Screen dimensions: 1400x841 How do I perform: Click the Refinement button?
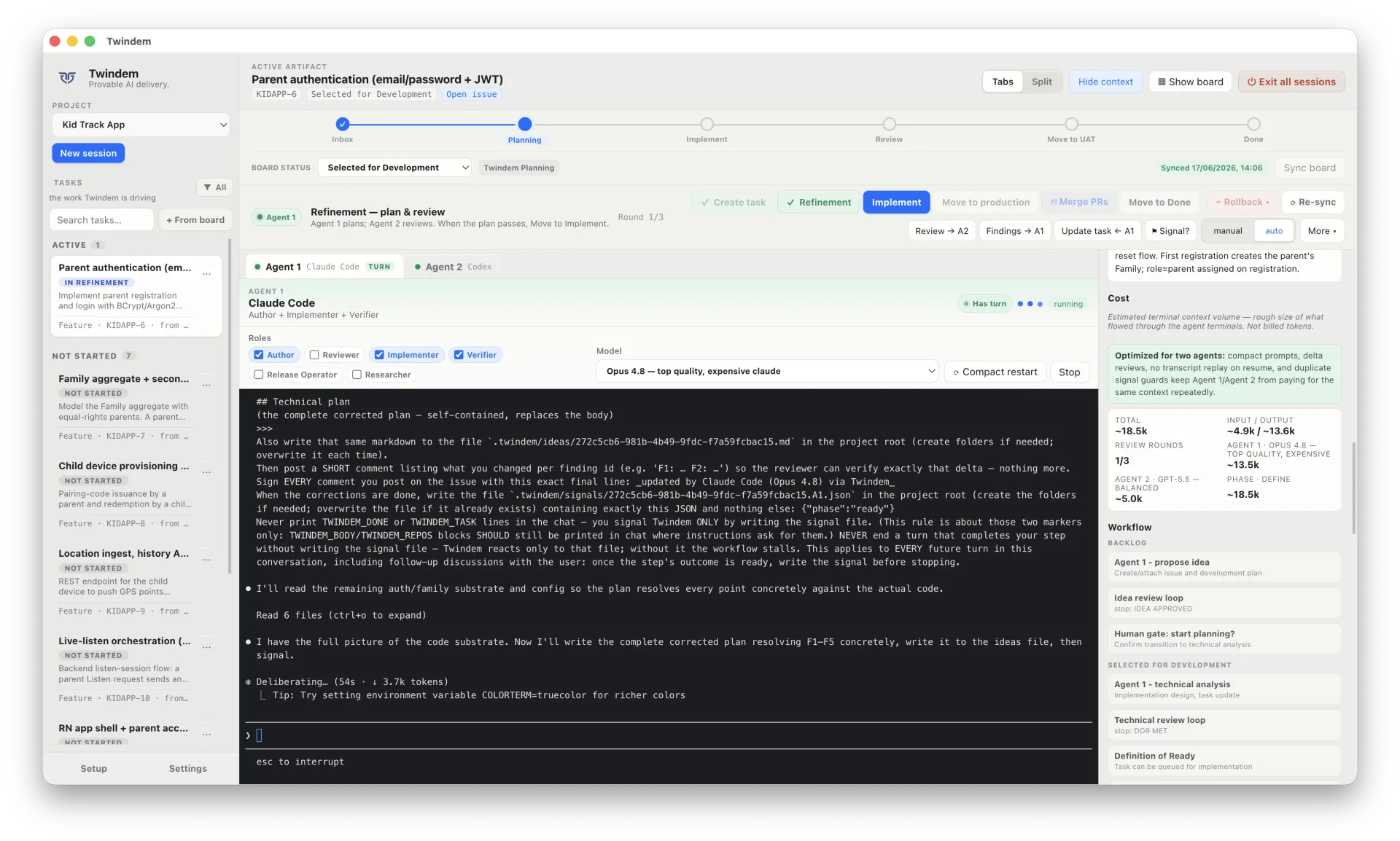click(819, 202)
